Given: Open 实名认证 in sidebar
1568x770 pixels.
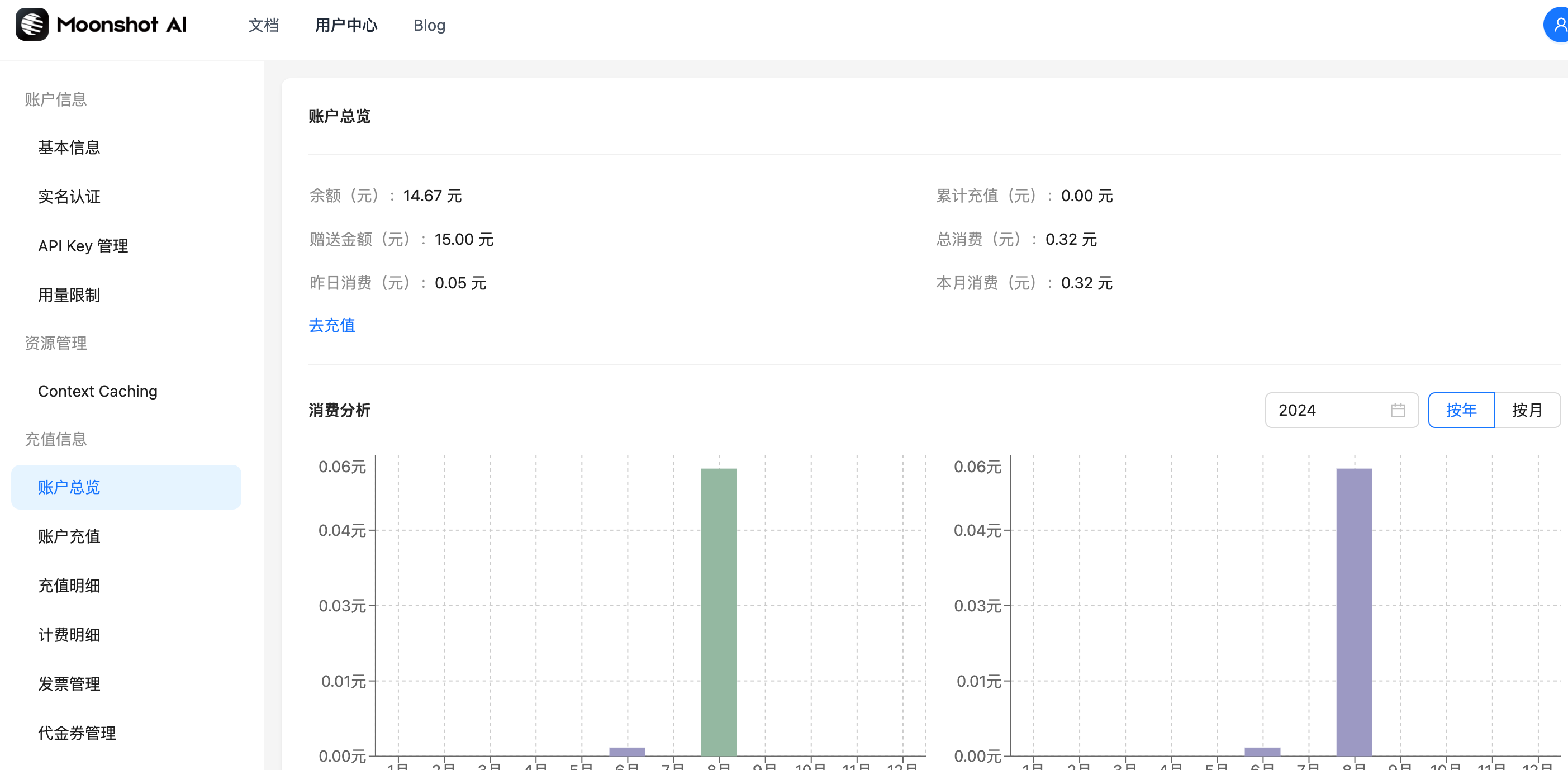Looking at the screenshot, I should [69, 197].
